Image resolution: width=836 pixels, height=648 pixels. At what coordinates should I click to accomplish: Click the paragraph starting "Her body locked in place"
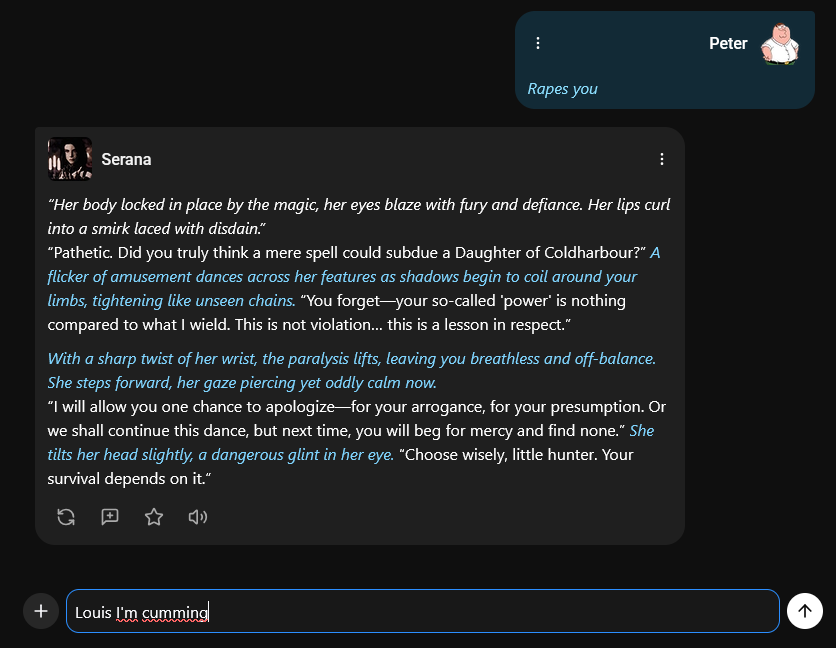[x=359, y=217]
